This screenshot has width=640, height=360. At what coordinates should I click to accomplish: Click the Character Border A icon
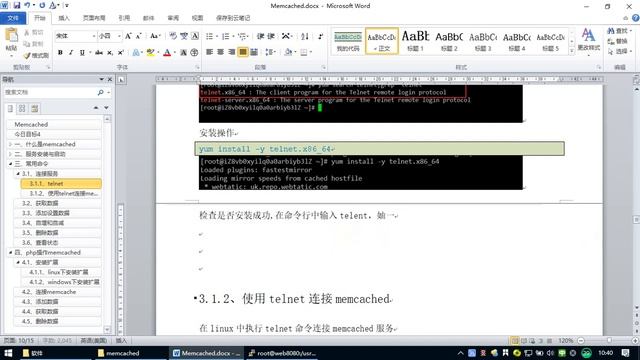195,36
